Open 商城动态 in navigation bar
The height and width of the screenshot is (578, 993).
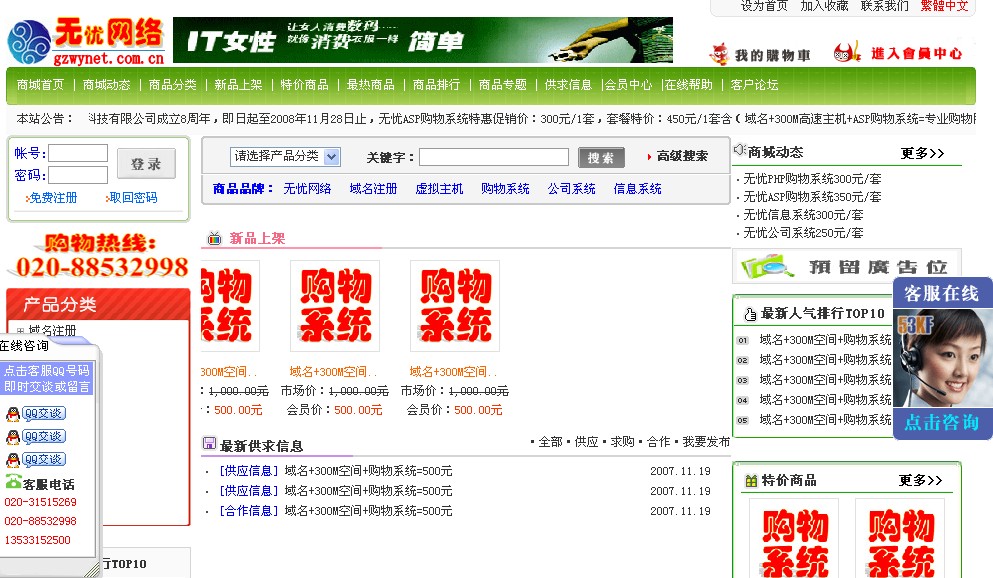click(106, 85)
